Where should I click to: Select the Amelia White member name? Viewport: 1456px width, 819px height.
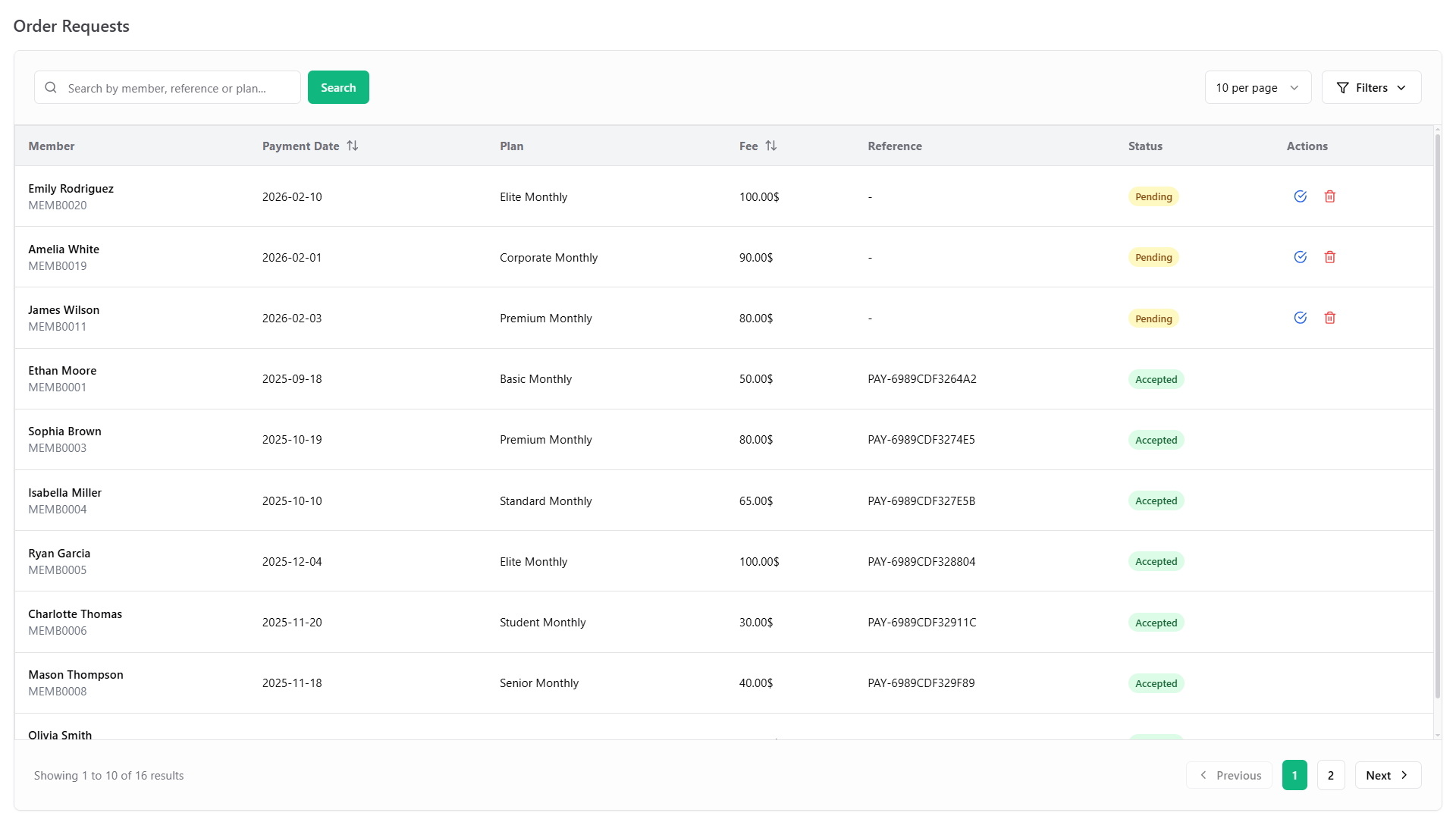pos(64,249)
